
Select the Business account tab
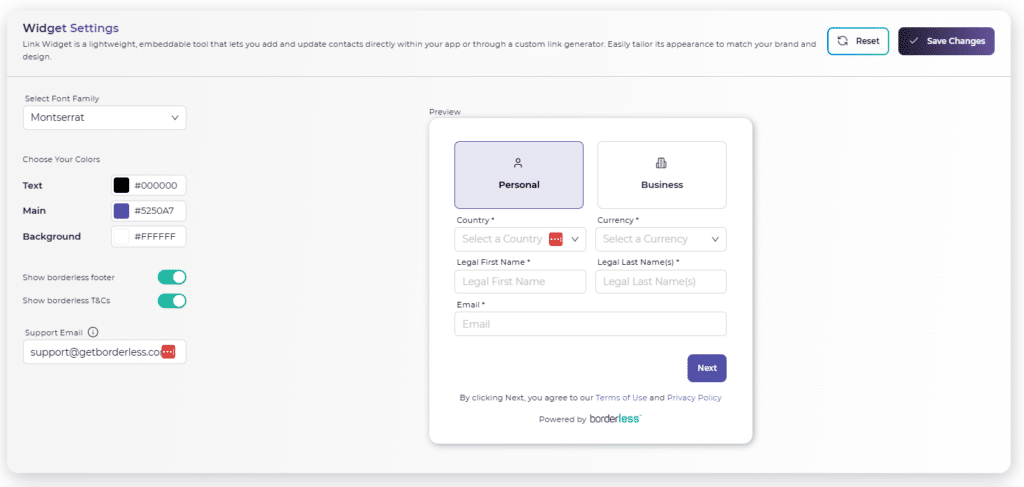click(x=661, y=175)
